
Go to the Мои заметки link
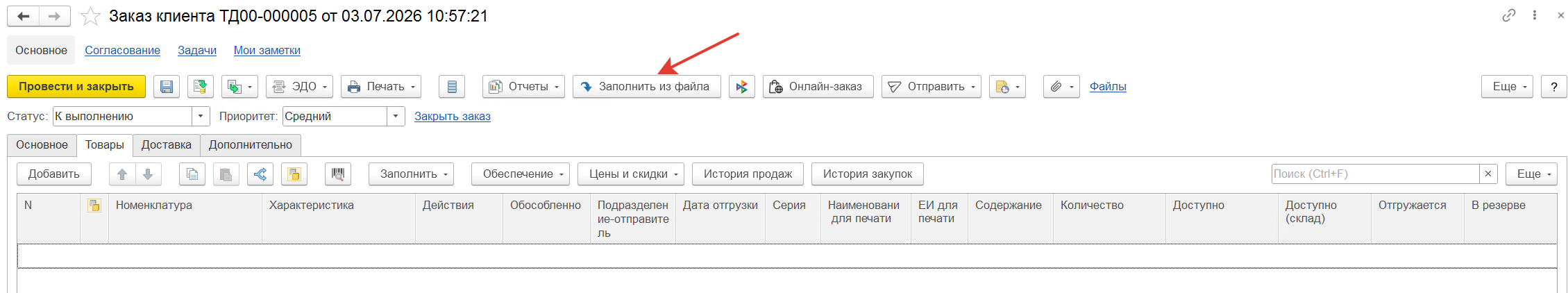tap(267, 50)
